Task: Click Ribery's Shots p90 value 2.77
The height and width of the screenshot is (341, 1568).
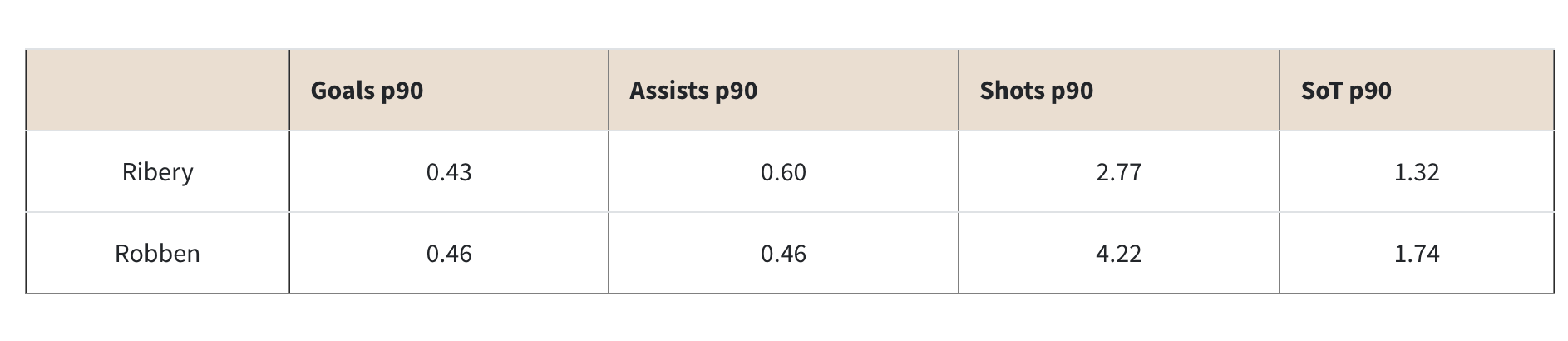Action: pyautogui.click(x=1118, y=172)
